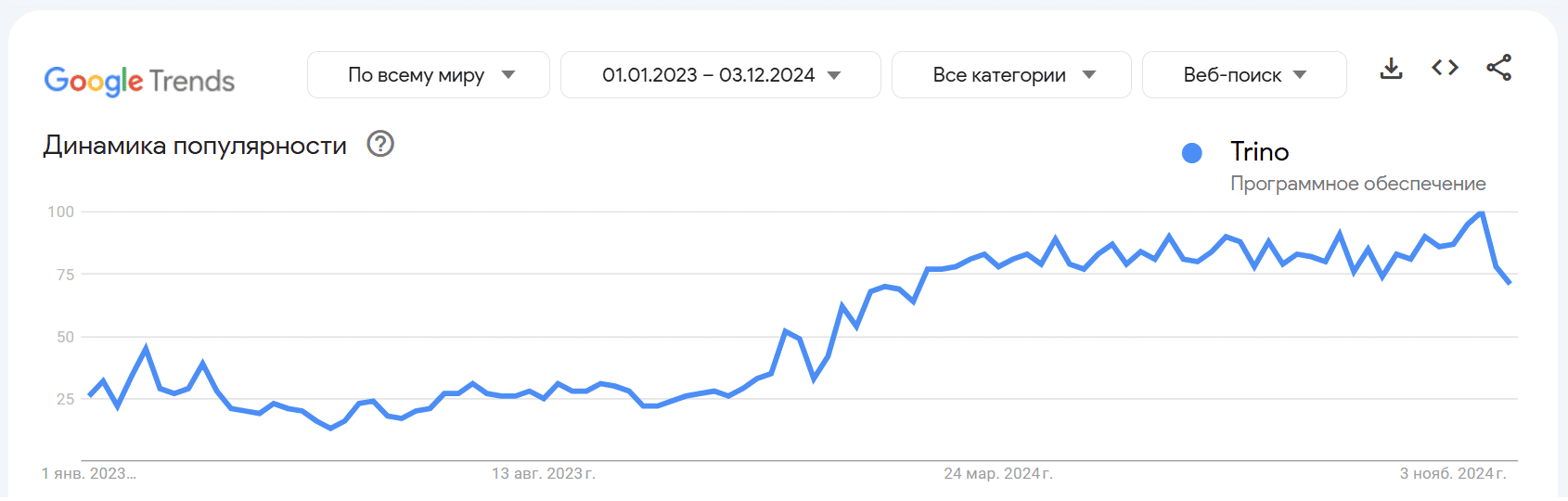Click the 24 мар. 2024 г. axis label
This screenshot has width=1568, height=501.
coord(997,473)
